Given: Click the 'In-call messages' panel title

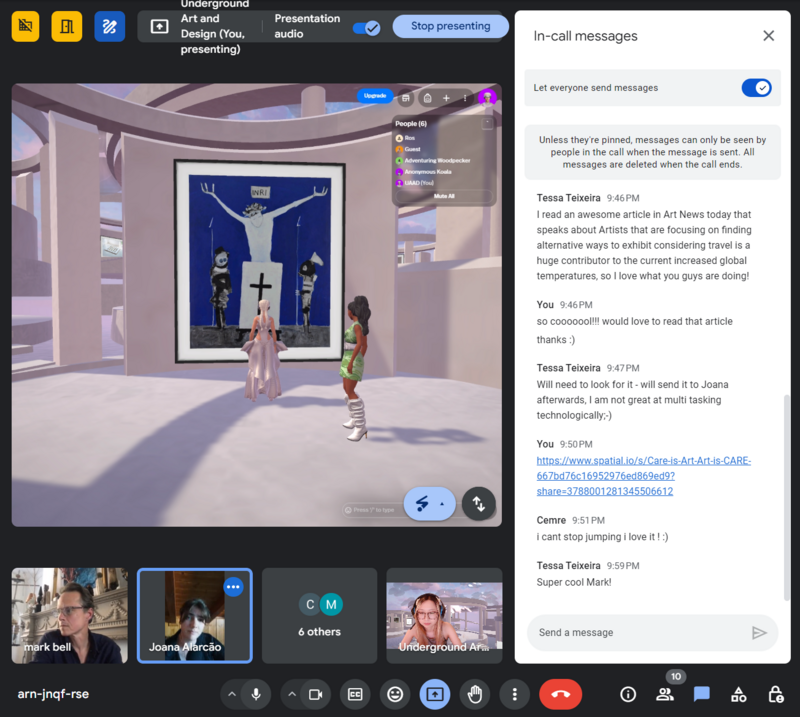Looking at the screenshot, I should [585, 36].
